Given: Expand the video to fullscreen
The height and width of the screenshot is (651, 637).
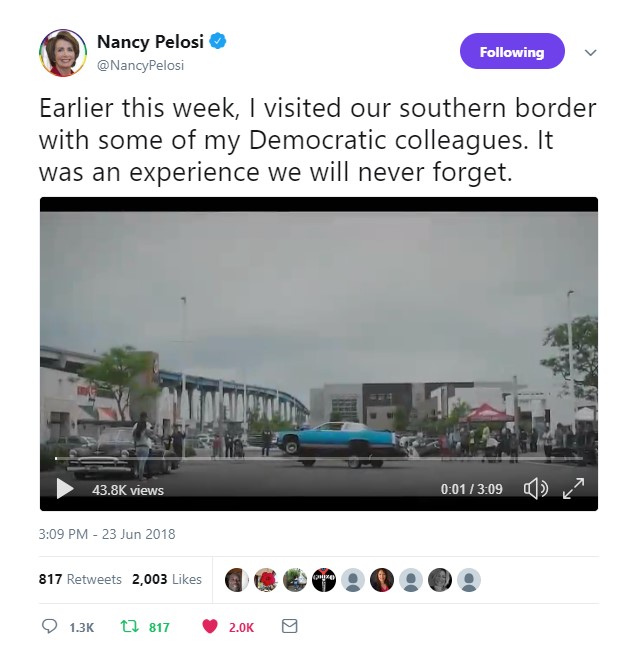Looking at the screenshot, I should pos(573,488).
